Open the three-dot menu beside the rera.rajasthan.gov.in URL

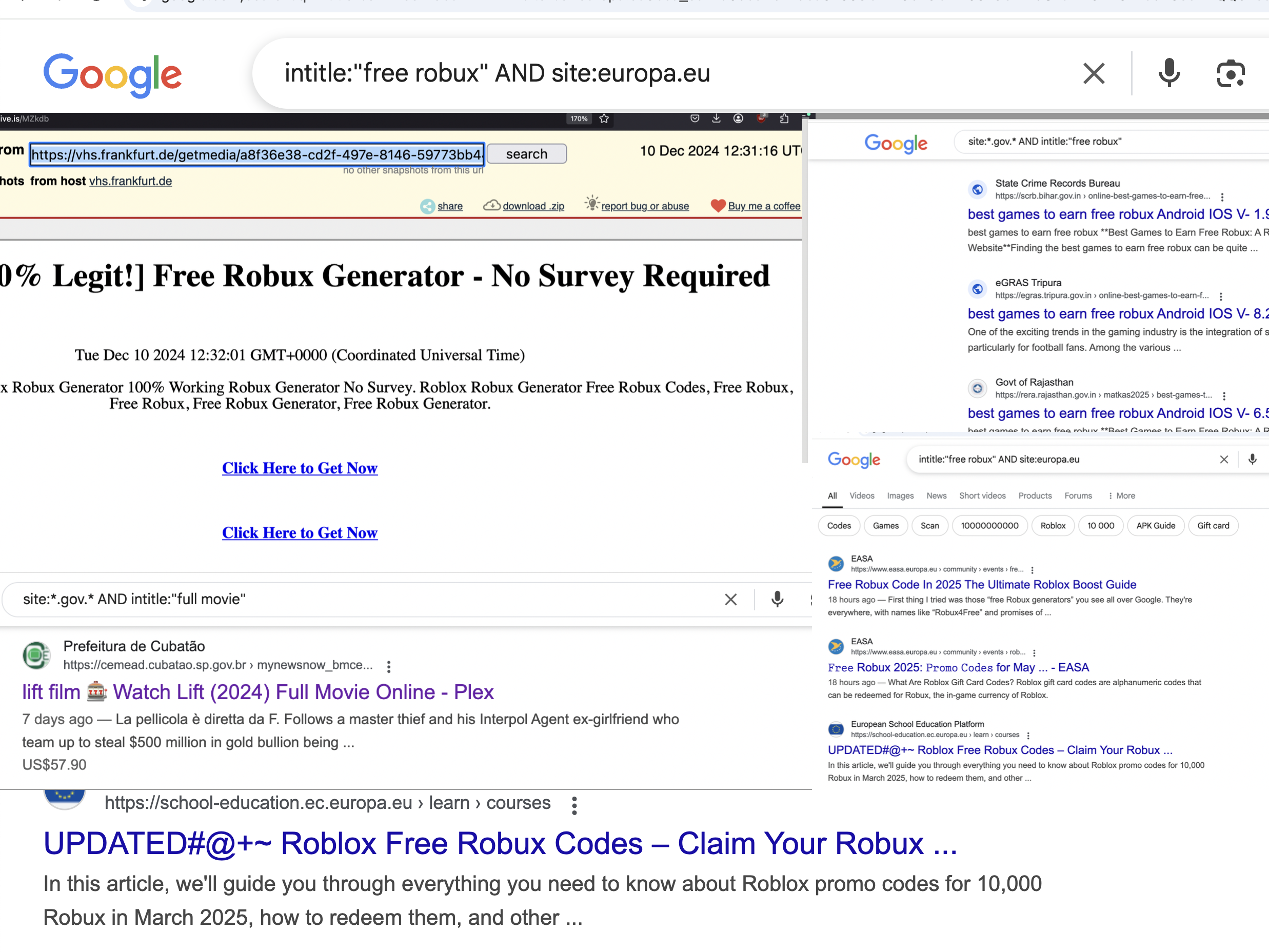click(1224, 396)
